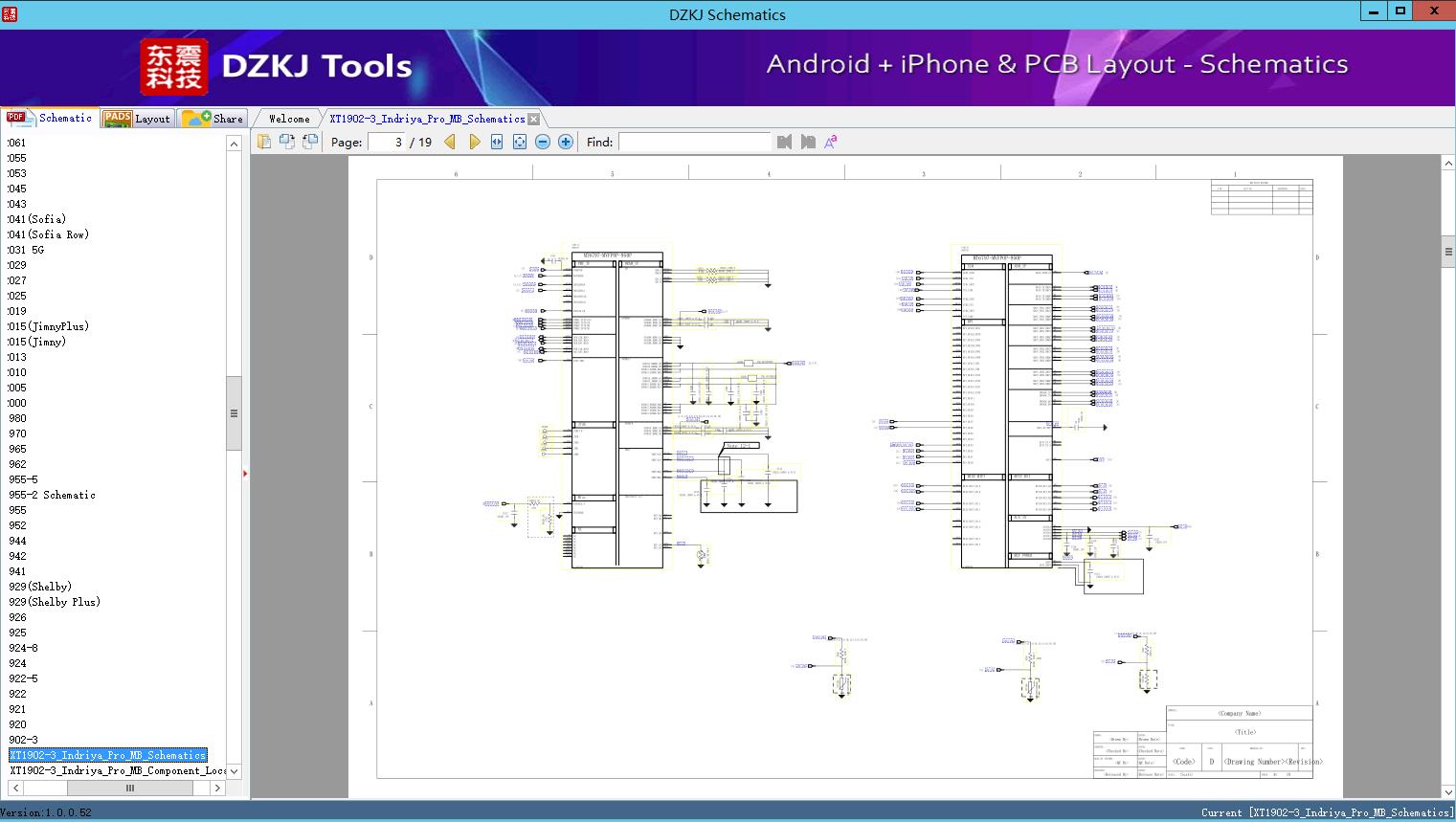
Task: Go to the previous page arrow
Action: [450, 142]
